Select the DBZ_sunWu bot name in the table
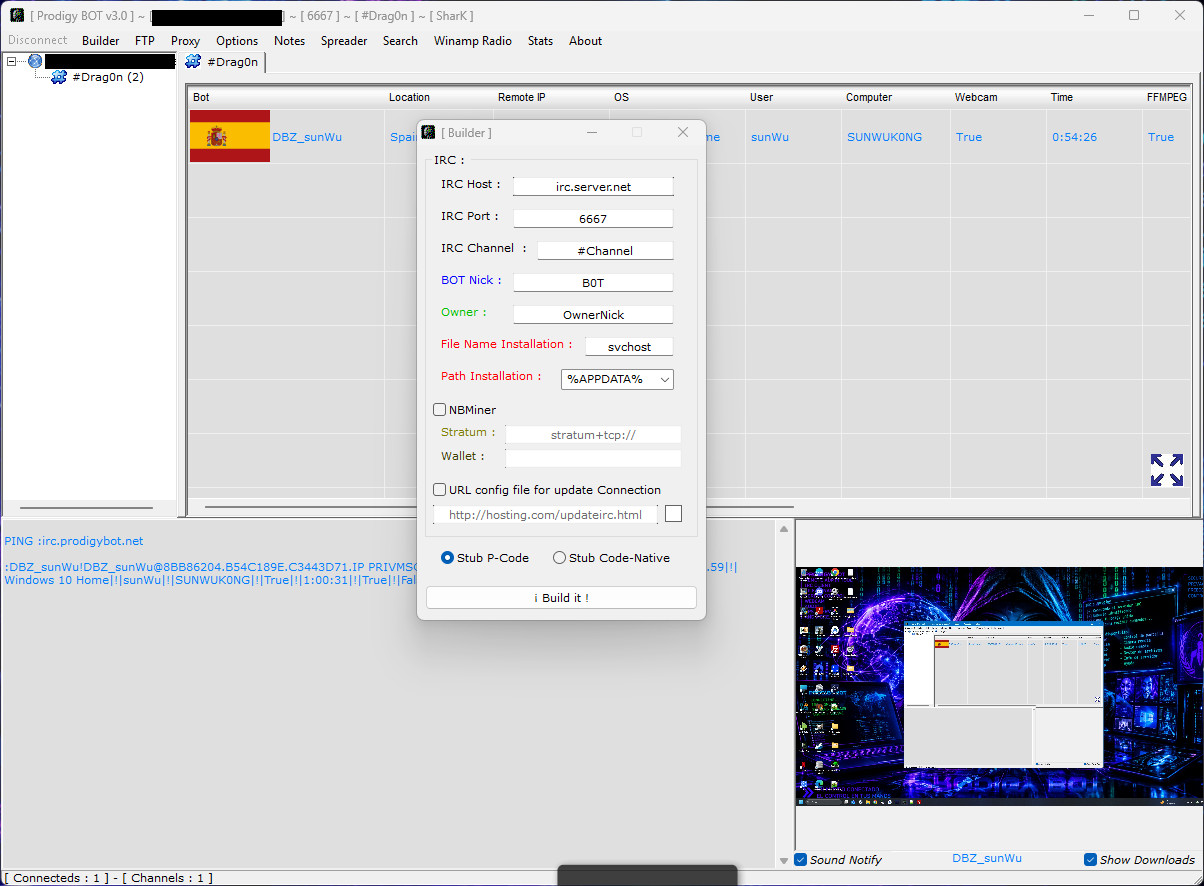Viewport: 1204px width, 886px height. click(307, 137)
